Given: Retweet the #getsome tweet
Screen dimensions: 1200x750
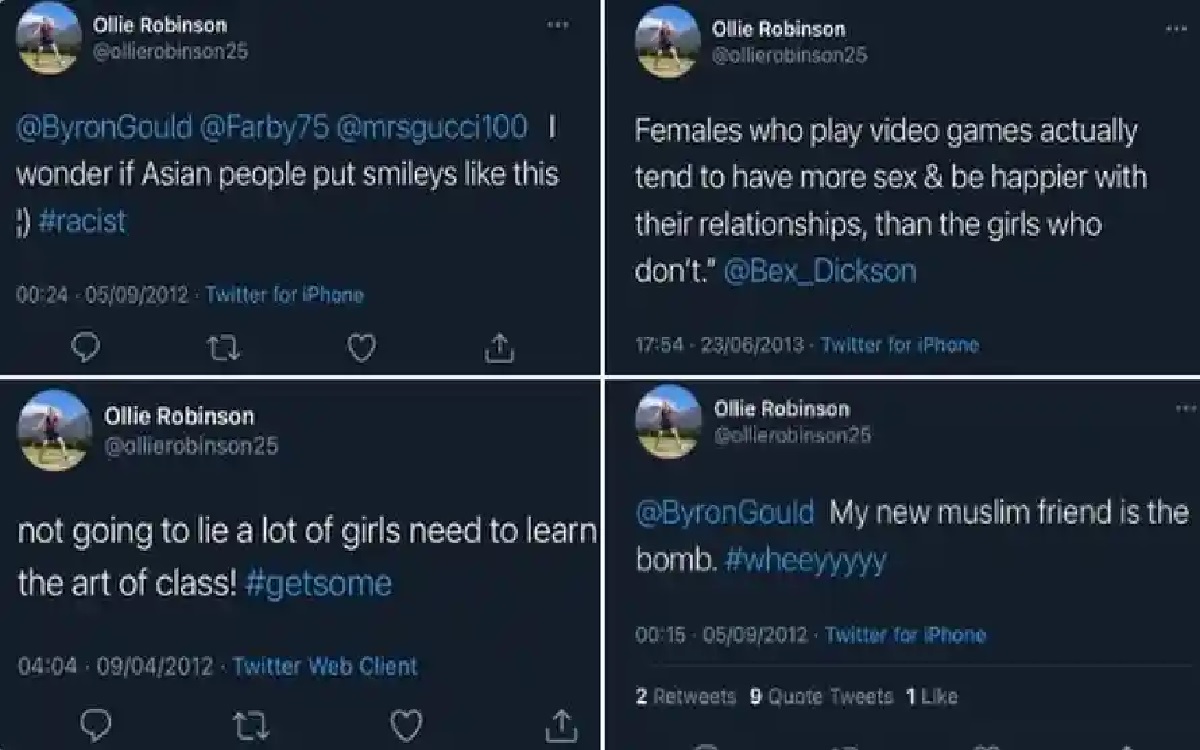Looking at the screenshot, I should click(248, 724).
